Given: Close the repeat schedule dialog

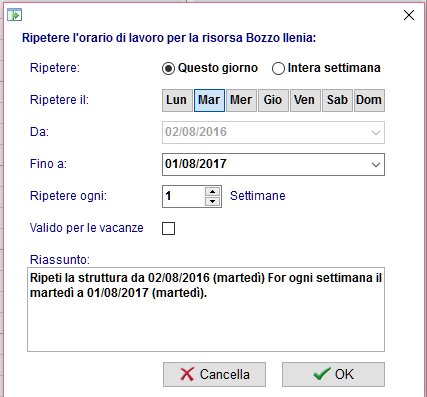Looking at the screenshot, I should click(409, 15).
